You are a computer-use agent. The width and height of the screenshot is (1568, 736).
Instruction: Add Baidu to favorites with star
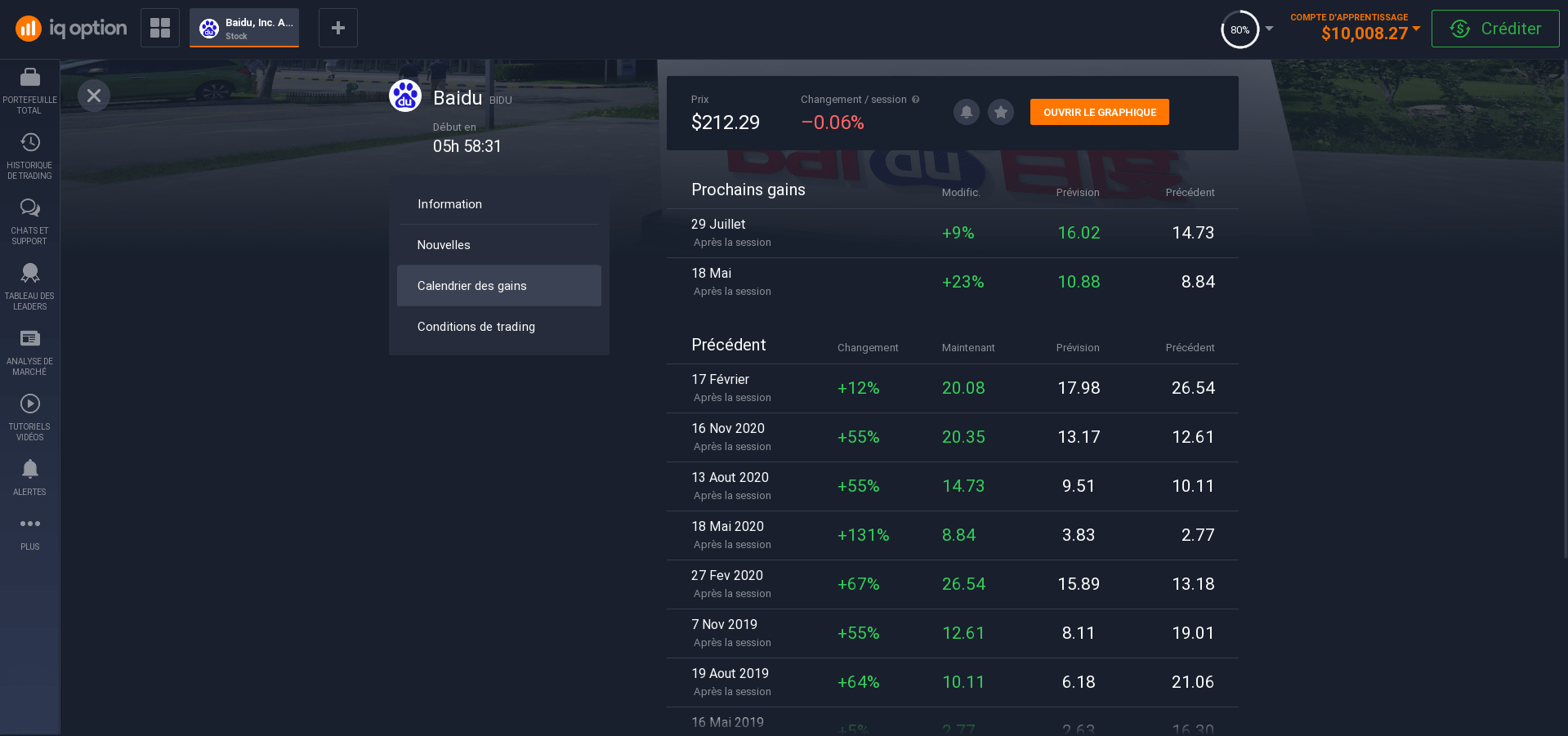(x=1001, y=112)
